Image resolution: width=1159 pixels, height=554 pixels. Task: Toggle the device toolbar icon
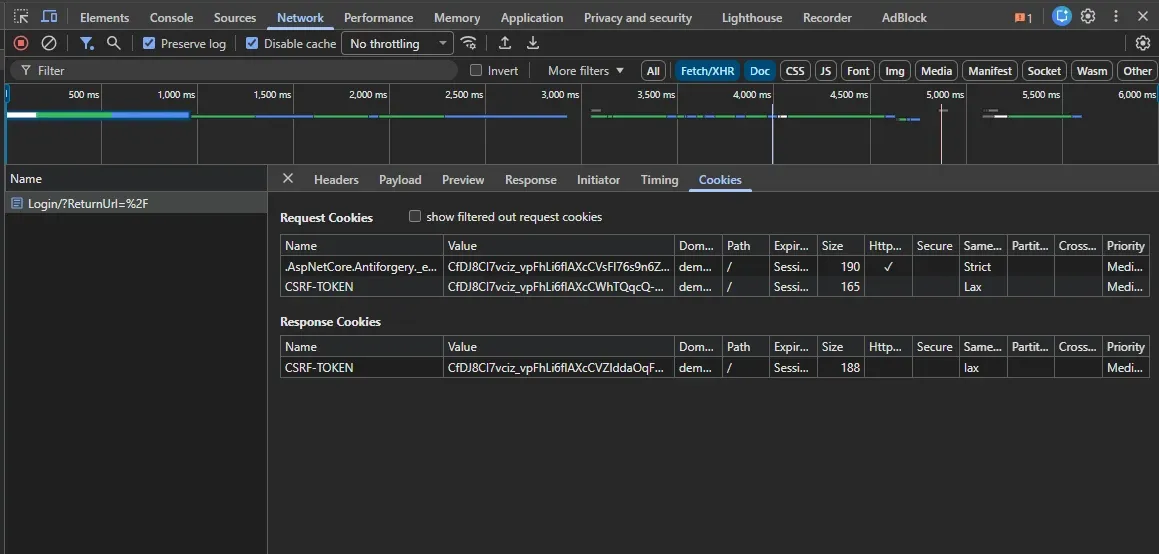50,16
